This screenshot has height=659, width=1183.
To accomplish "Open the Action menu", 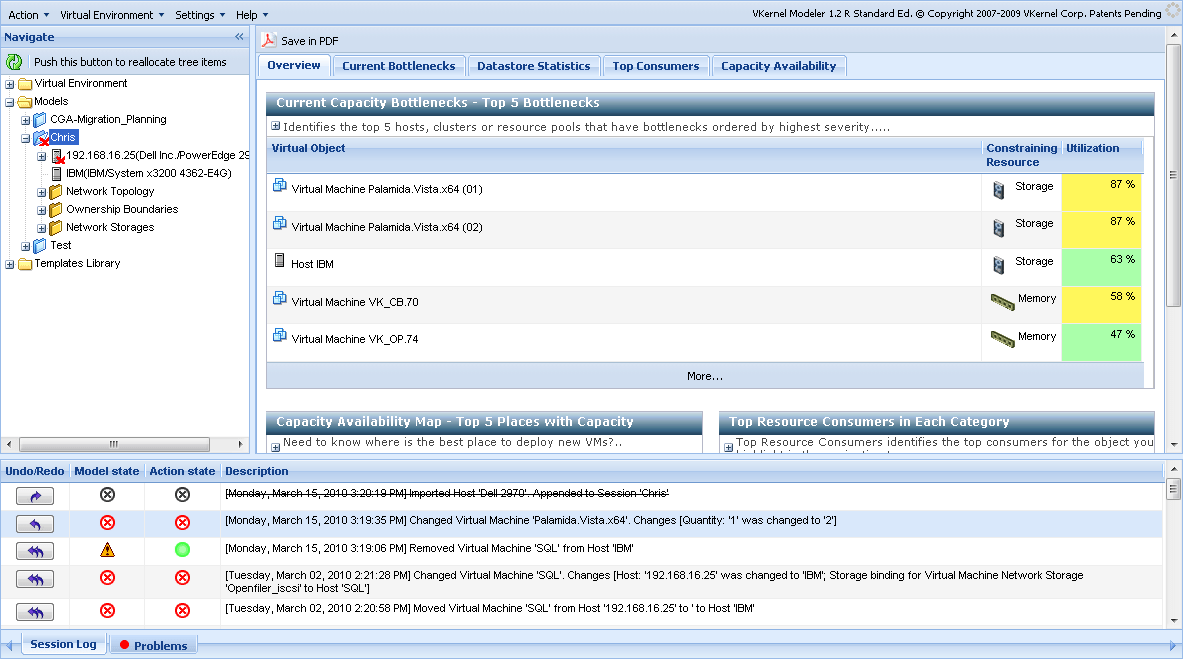I will 29,15.
